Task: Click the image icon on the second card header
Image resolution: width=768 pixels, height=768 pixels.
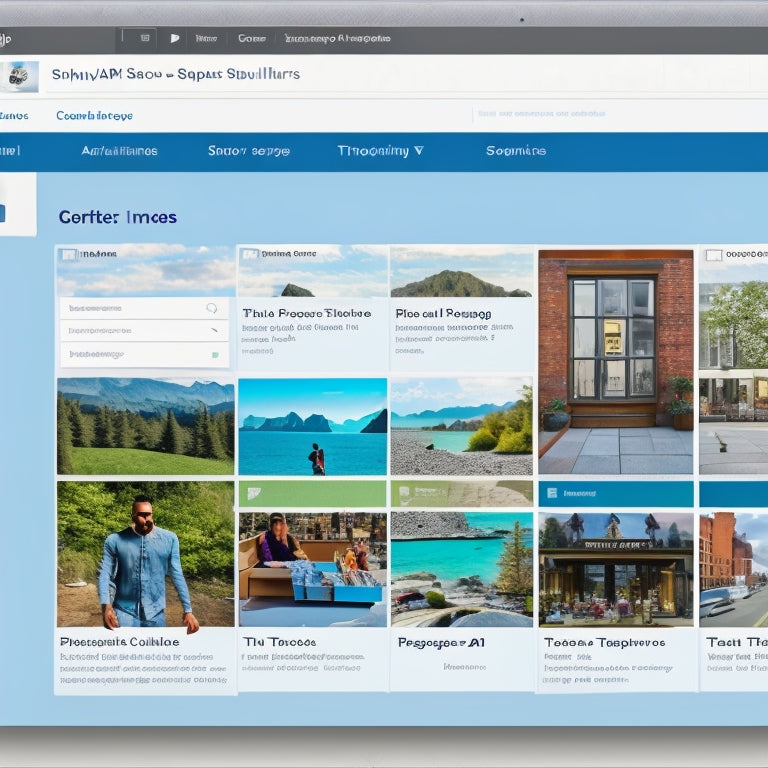Action: [250, 255]
